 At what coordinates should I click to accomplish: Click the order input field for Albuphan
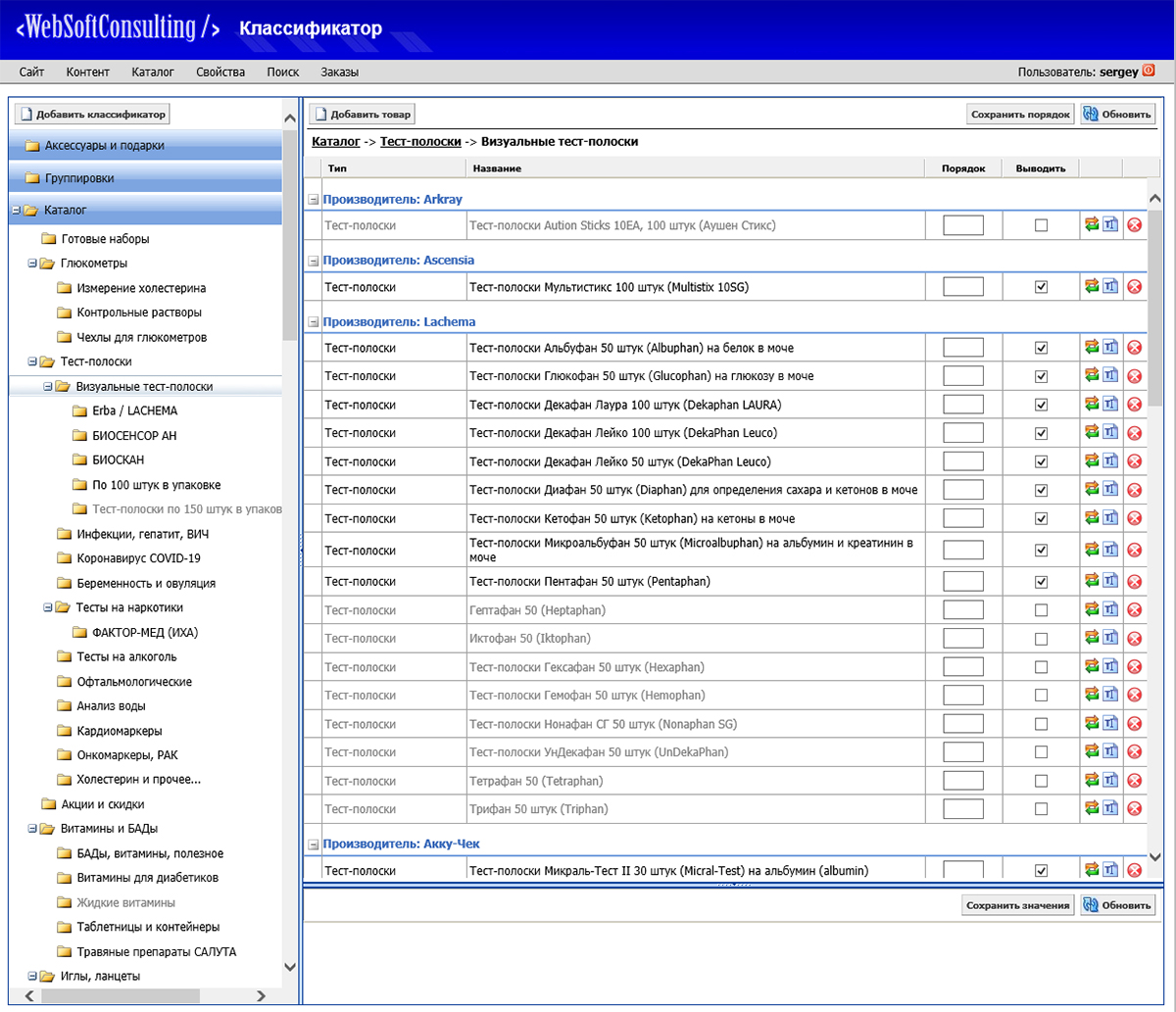pos(963,347)
